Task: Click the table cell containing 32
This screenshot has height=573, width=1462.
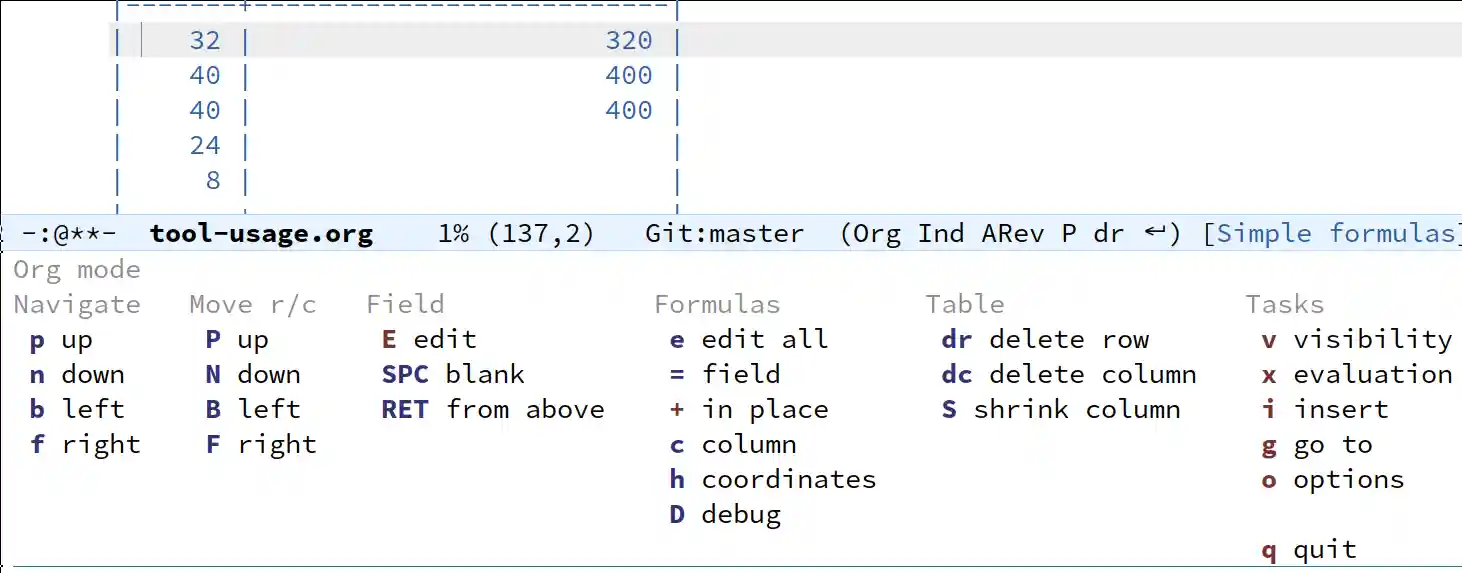Action: [x=205, y=41]
